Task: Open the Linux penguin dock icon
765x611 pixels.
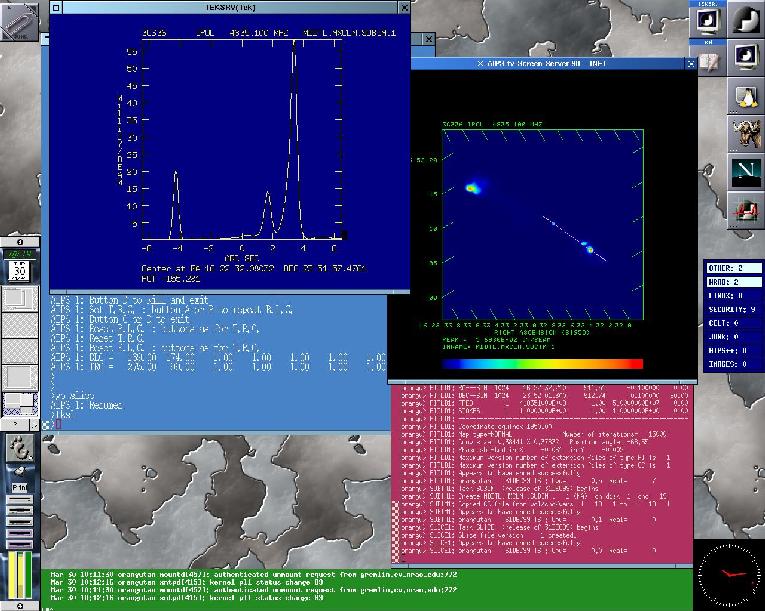Action: (x=745, y=95)
